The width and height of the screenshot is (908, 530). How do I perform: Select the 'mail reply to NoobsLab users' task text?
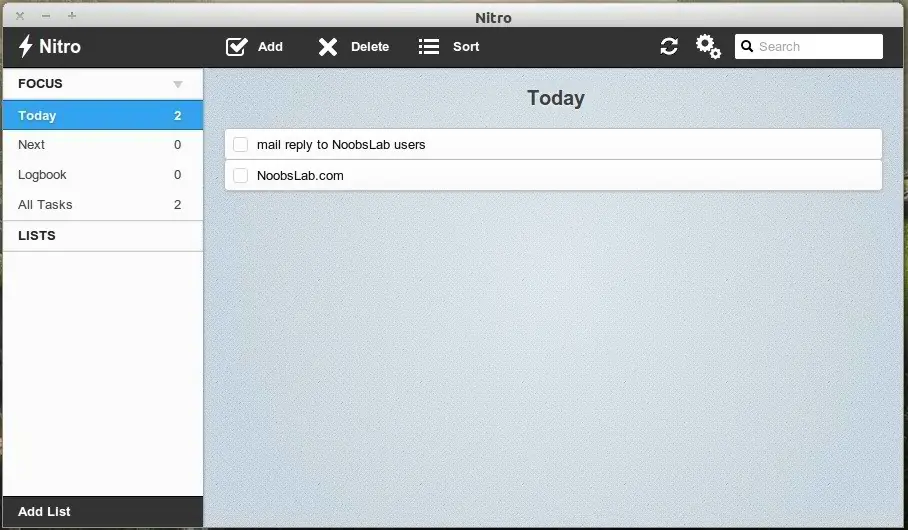(341, 145)
